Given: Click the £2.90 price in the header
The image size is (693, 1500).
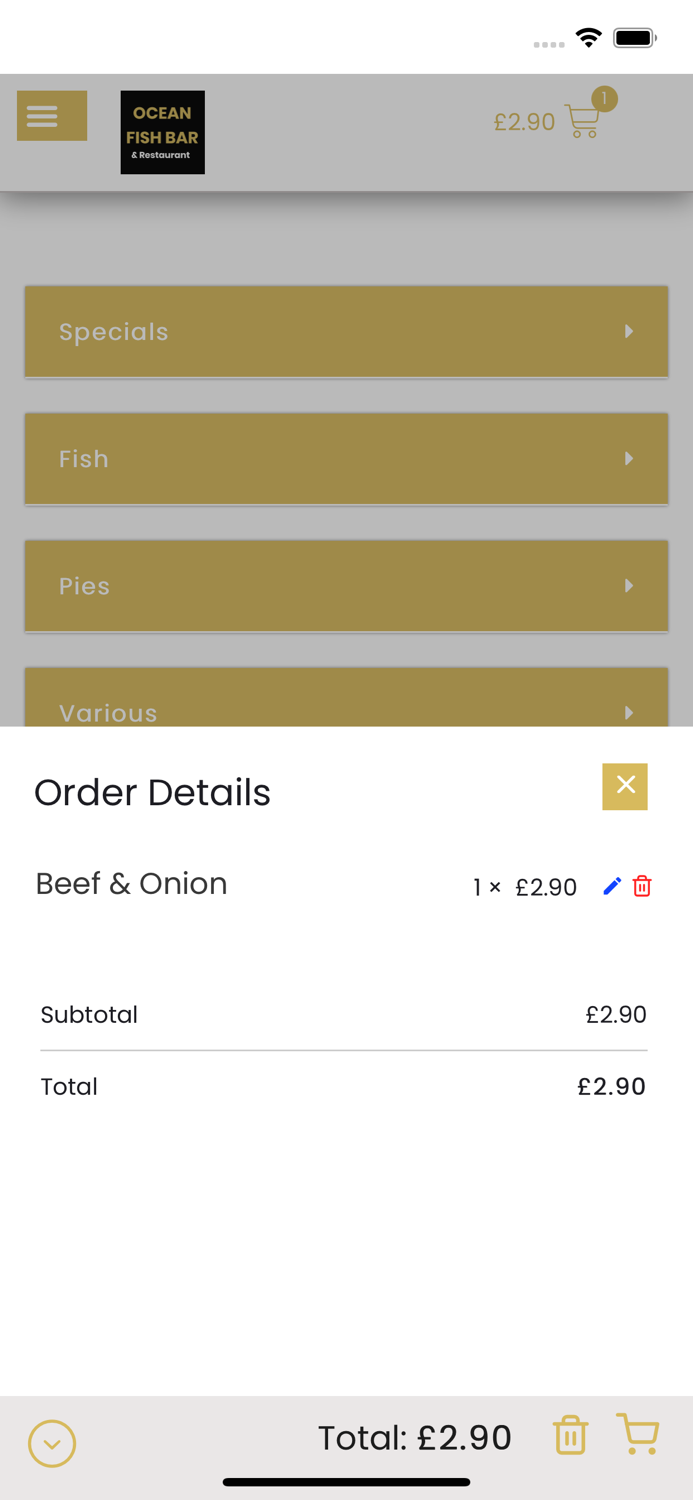Looking at the screenshot, I should tap(524, 121).
